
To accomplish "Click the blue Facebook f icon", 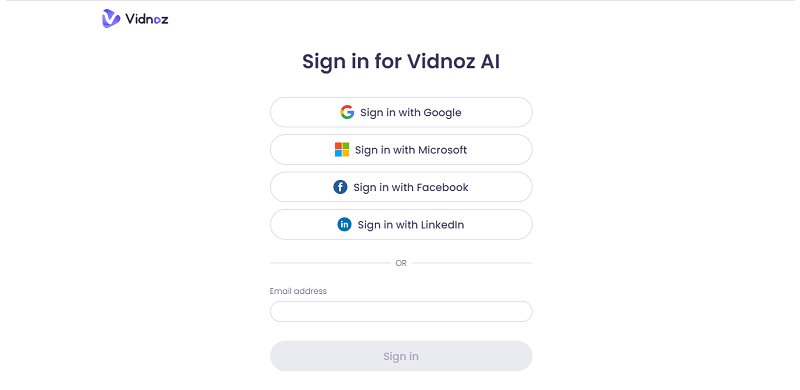I will click(x=340, y=187).
